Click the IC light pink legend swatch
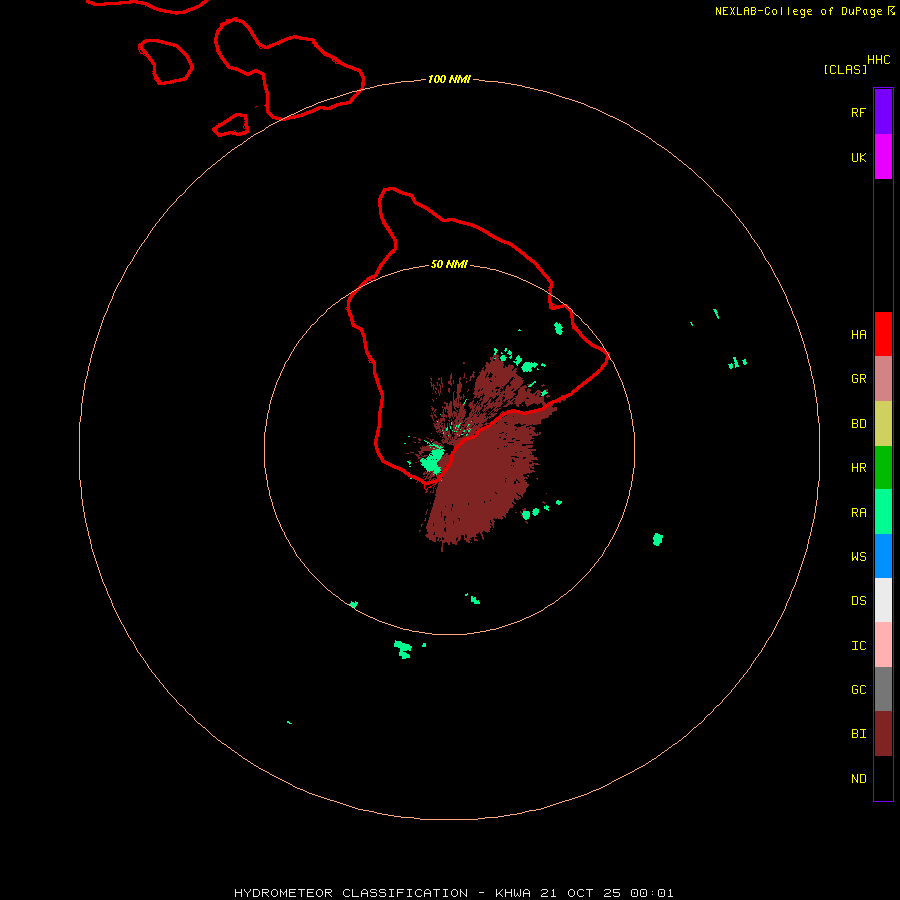The height and width of the screenshot is (900, 900). click(x=883, y=645)
